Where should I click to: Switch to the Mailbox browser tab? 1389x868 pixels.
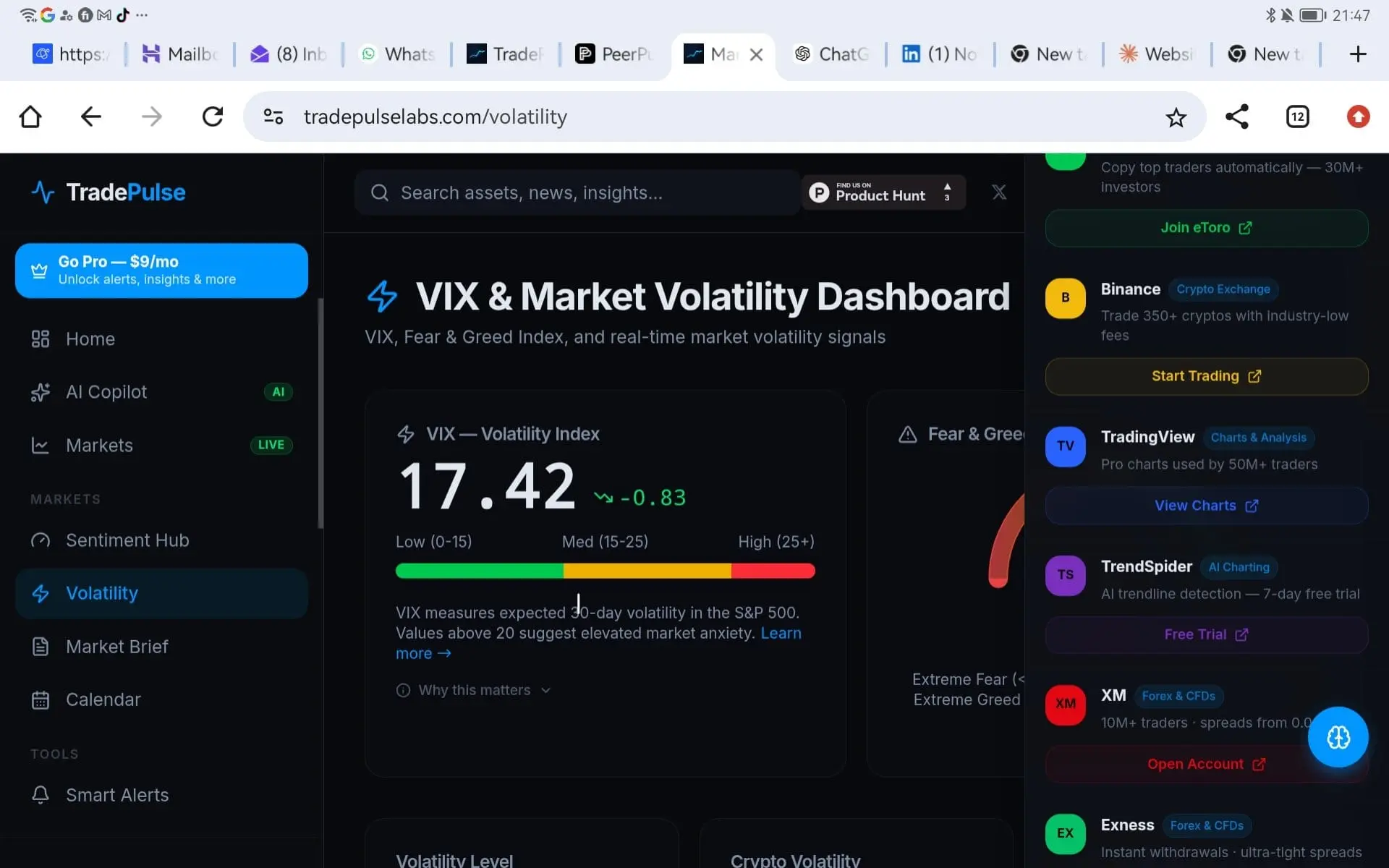179,54
